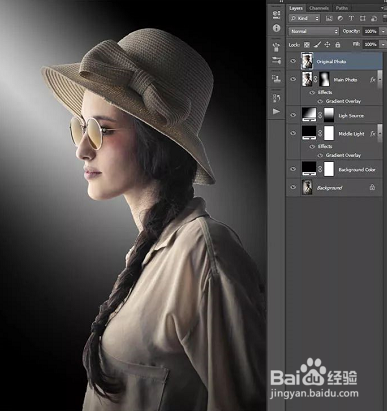Click mask link icon on Background Color layer
Image resolution: width=387 pixels, height=411 pixels.
pyautogui.click(x=320, y=169)
